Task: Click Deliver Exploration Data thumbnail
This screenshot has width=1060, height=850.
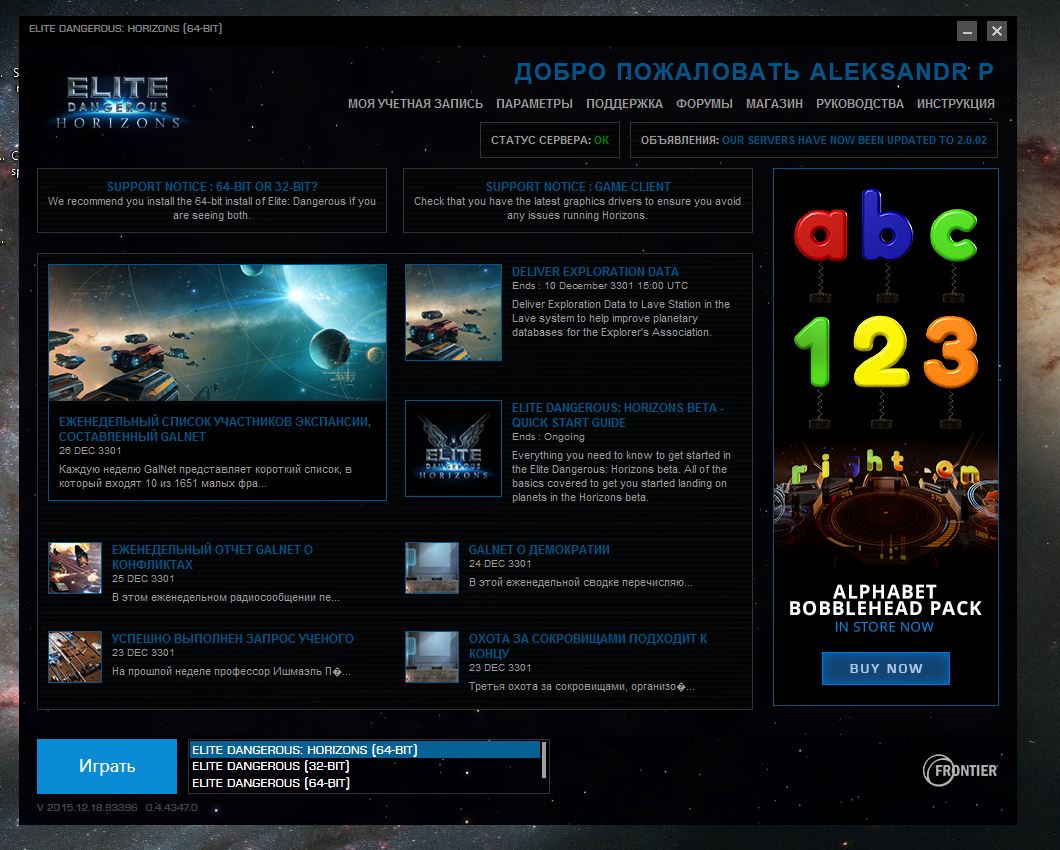Action: coord(453,312)
